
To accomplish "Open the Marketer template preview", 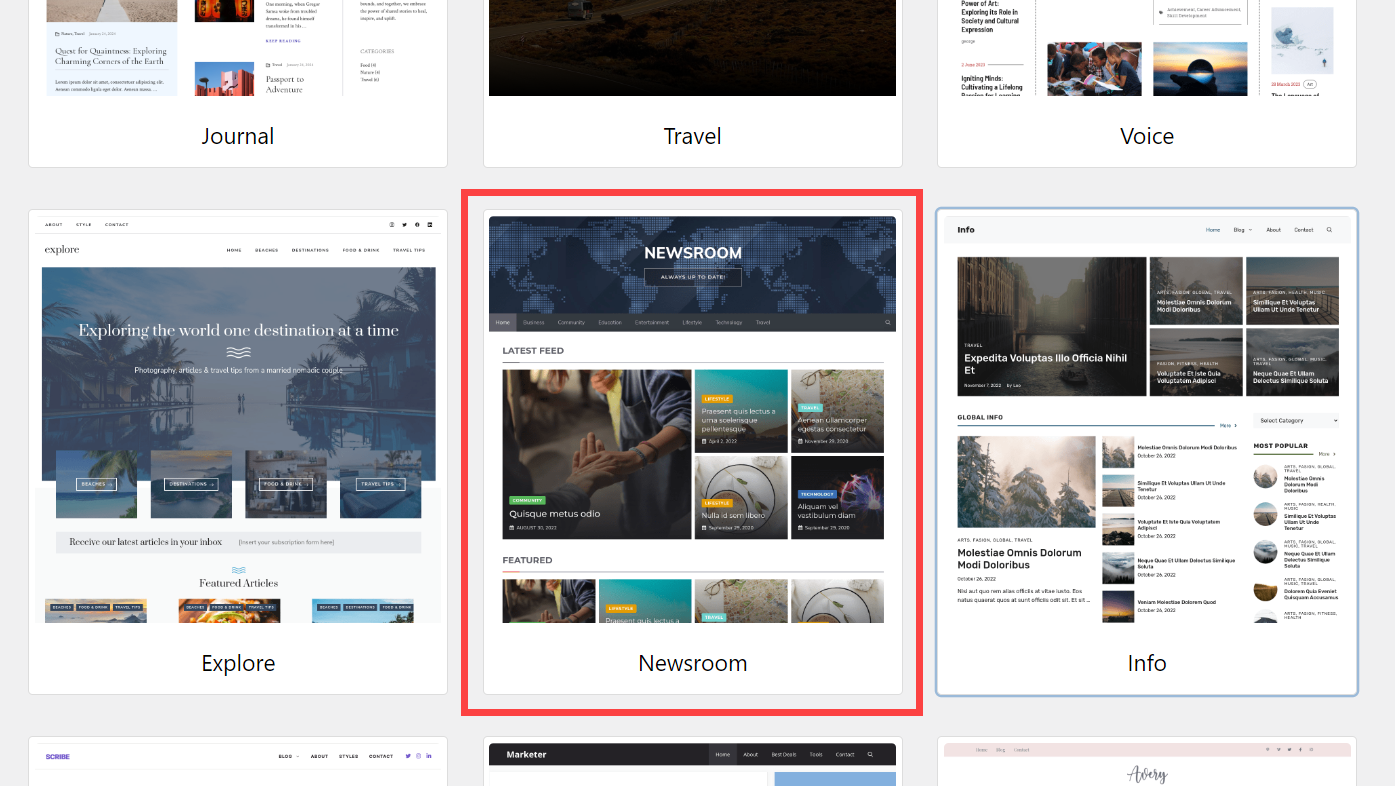I will pyautogui.click(x=692, y=762).
